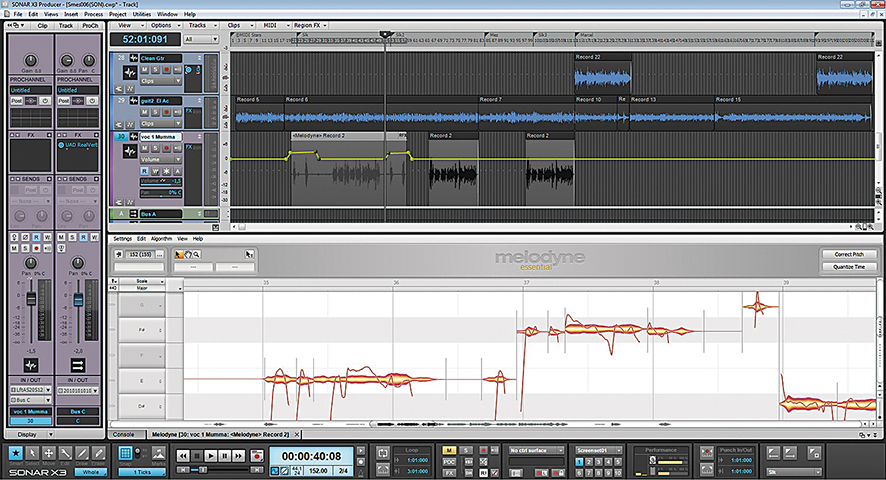Pause the transport
Screen dimensions: 886x480
(225, 456)
